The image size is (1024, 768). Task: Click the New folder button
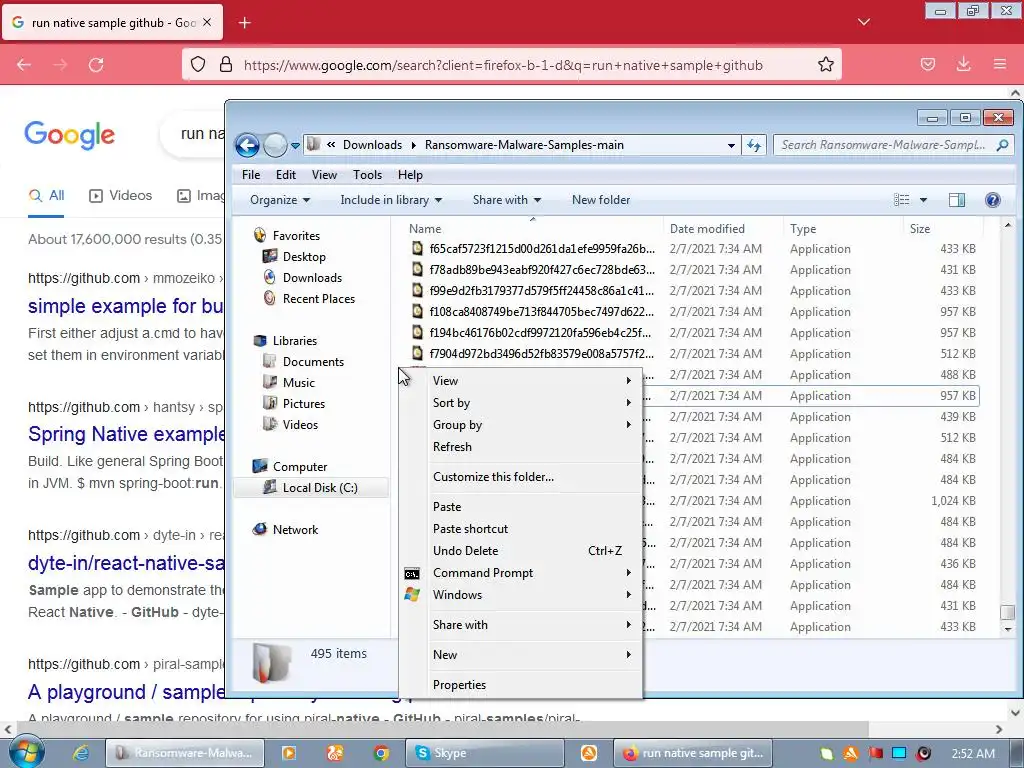[601, 200]
